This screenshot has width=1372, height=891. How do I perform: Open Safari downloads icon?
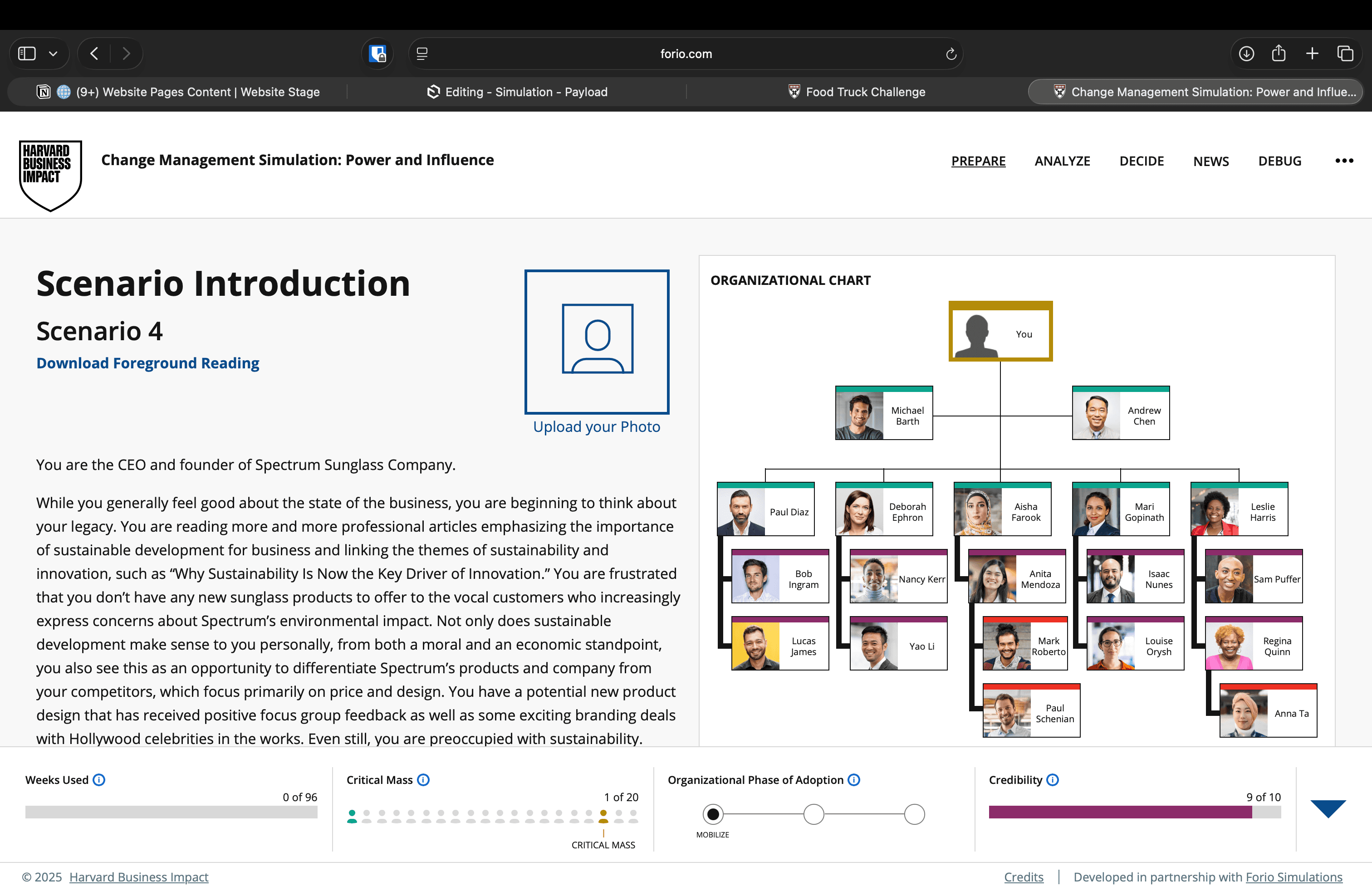click(1246, 54)
